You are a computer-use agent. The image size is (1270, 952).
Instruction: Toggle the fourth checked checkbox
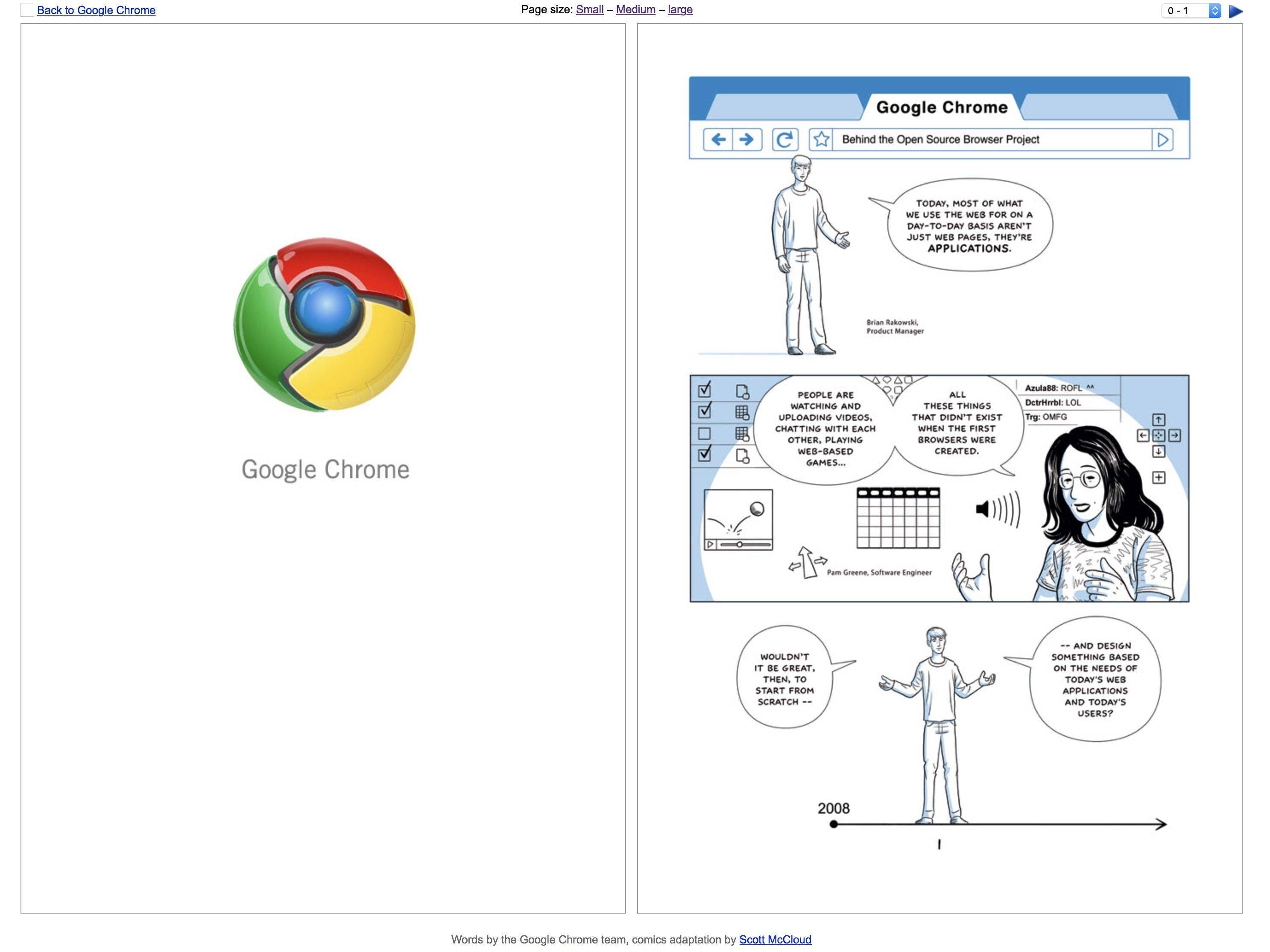(705, 455)
